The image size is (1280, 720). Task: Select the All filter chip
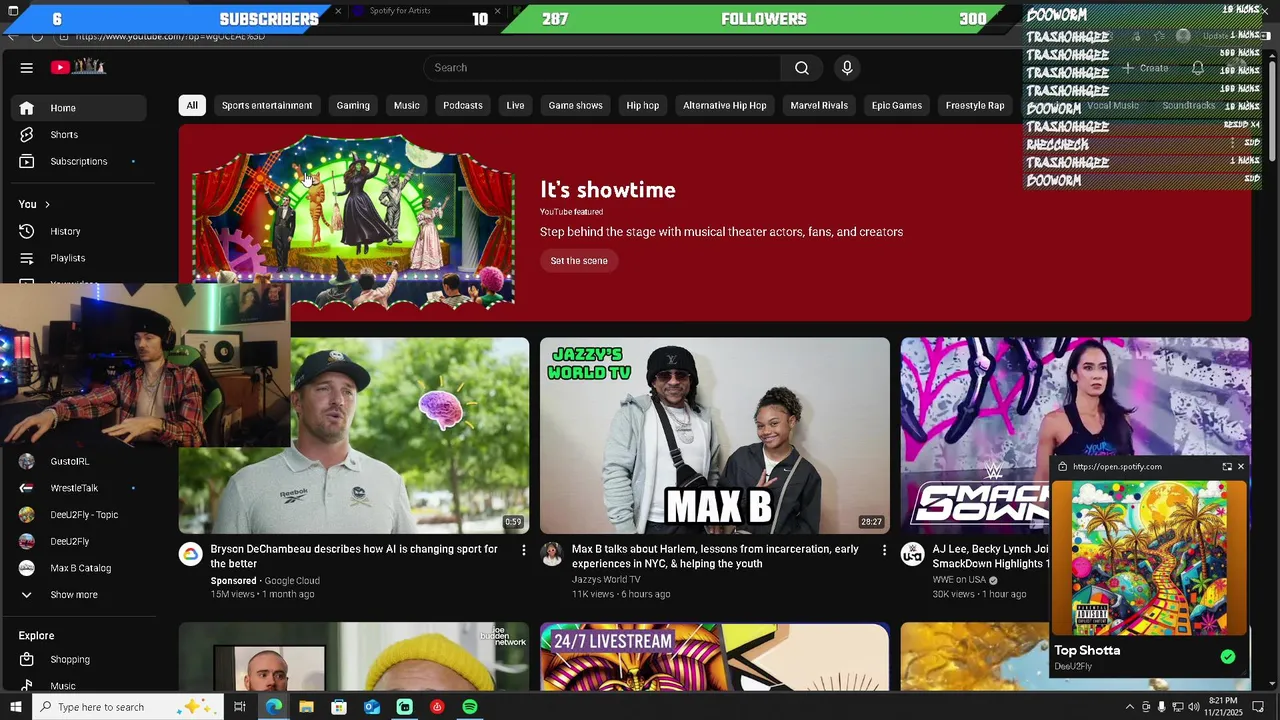point(192,105)
